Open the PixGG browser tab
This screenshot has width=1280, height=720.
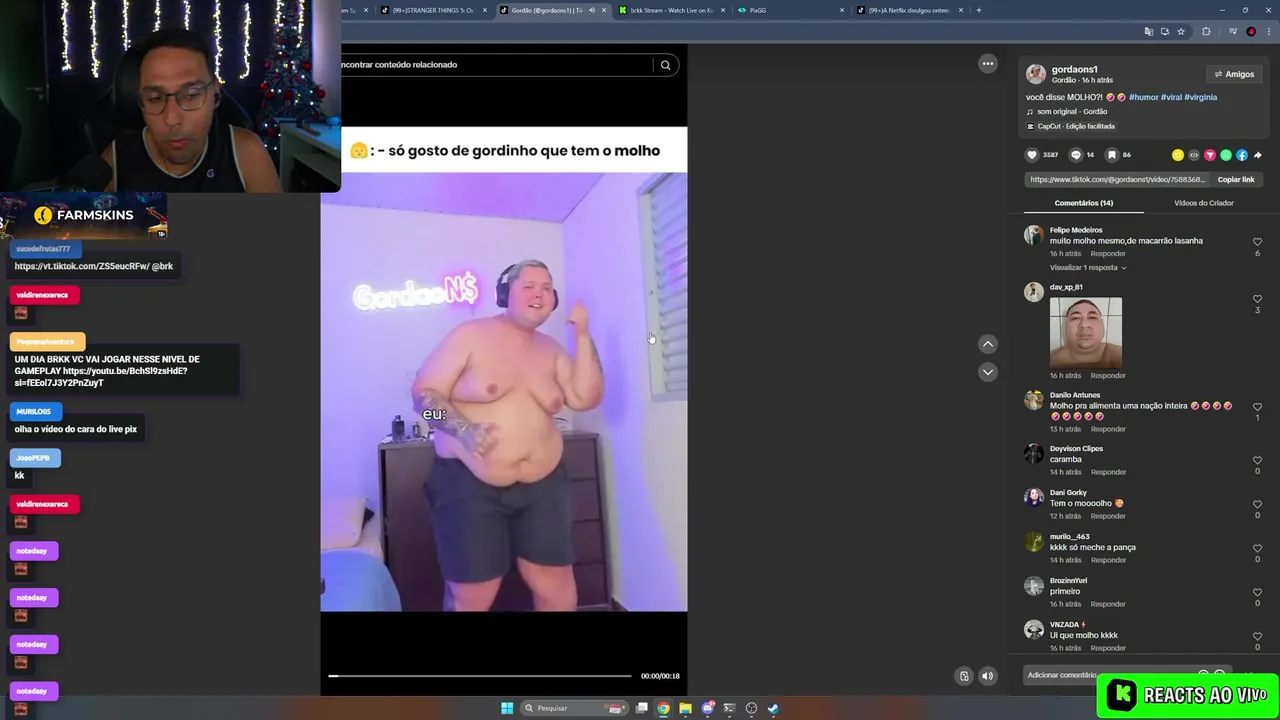(790, 10)
